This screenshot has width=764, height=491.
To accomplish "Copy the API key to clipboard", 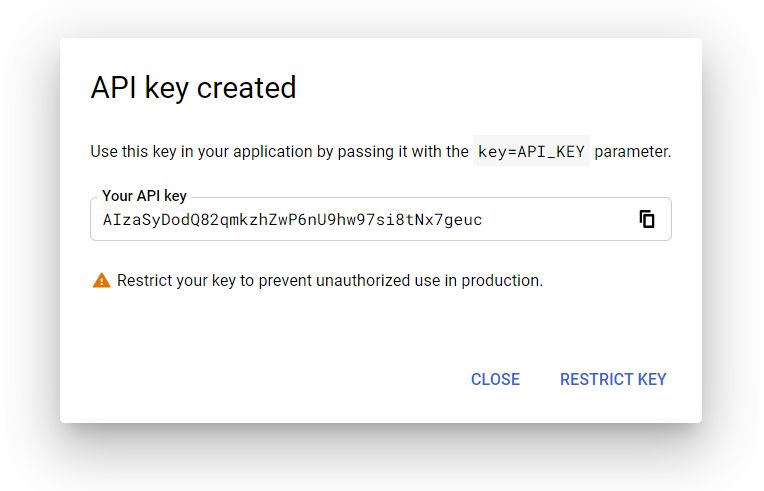I will [647, 219].
